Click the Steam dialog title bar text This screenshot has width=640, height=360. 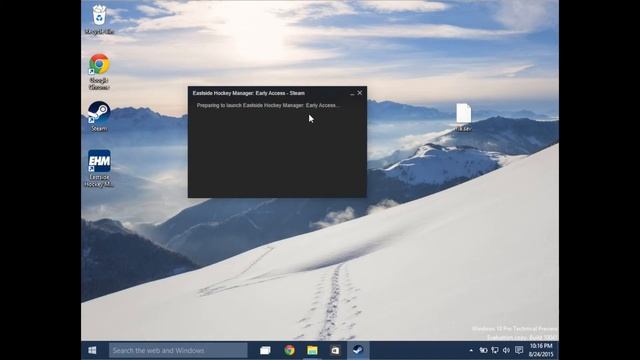point(249,93)
